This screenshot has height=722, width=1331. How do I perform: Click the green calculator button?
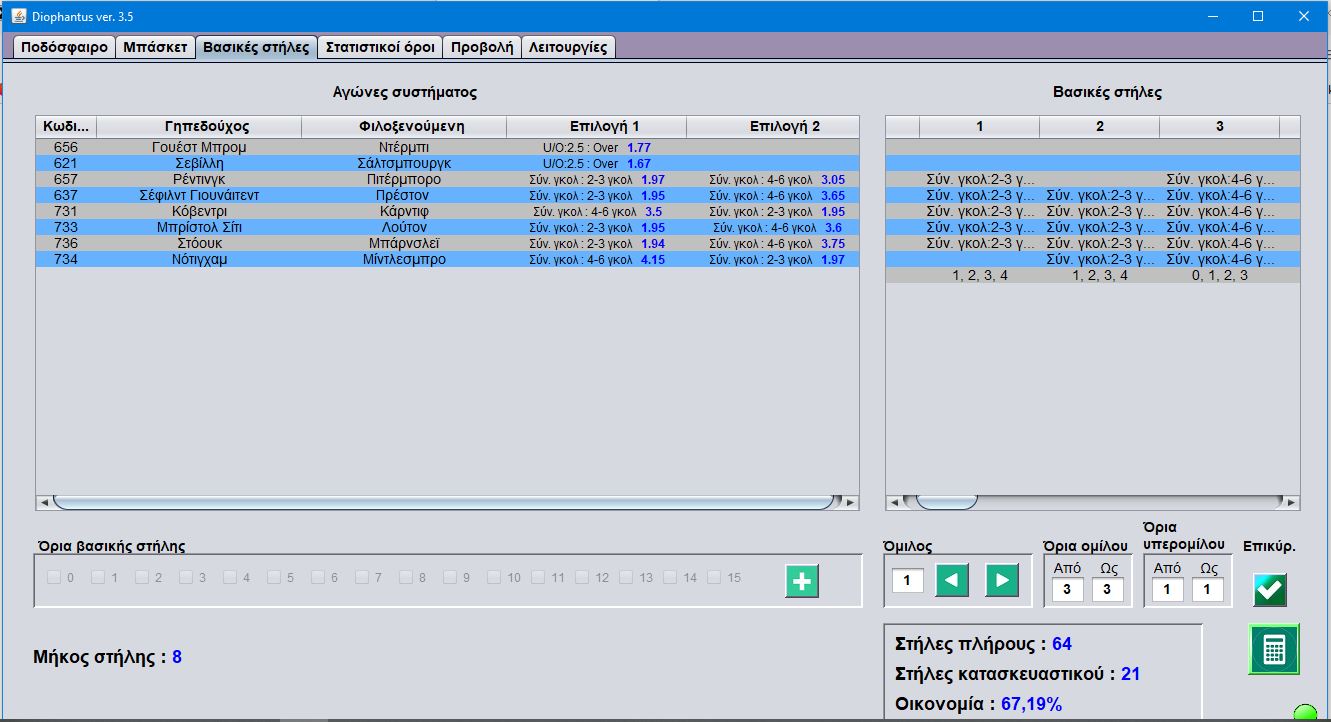pos(1274,649)
